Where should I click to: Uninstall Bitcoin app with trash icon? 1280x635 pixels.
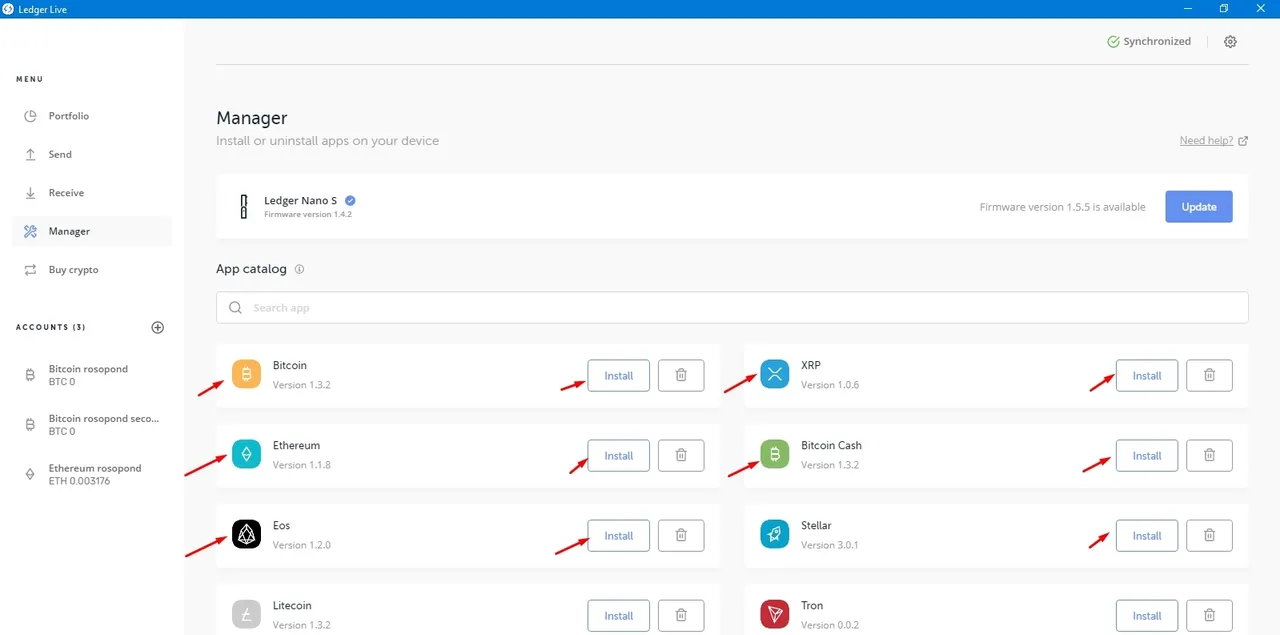pos(681,375)
